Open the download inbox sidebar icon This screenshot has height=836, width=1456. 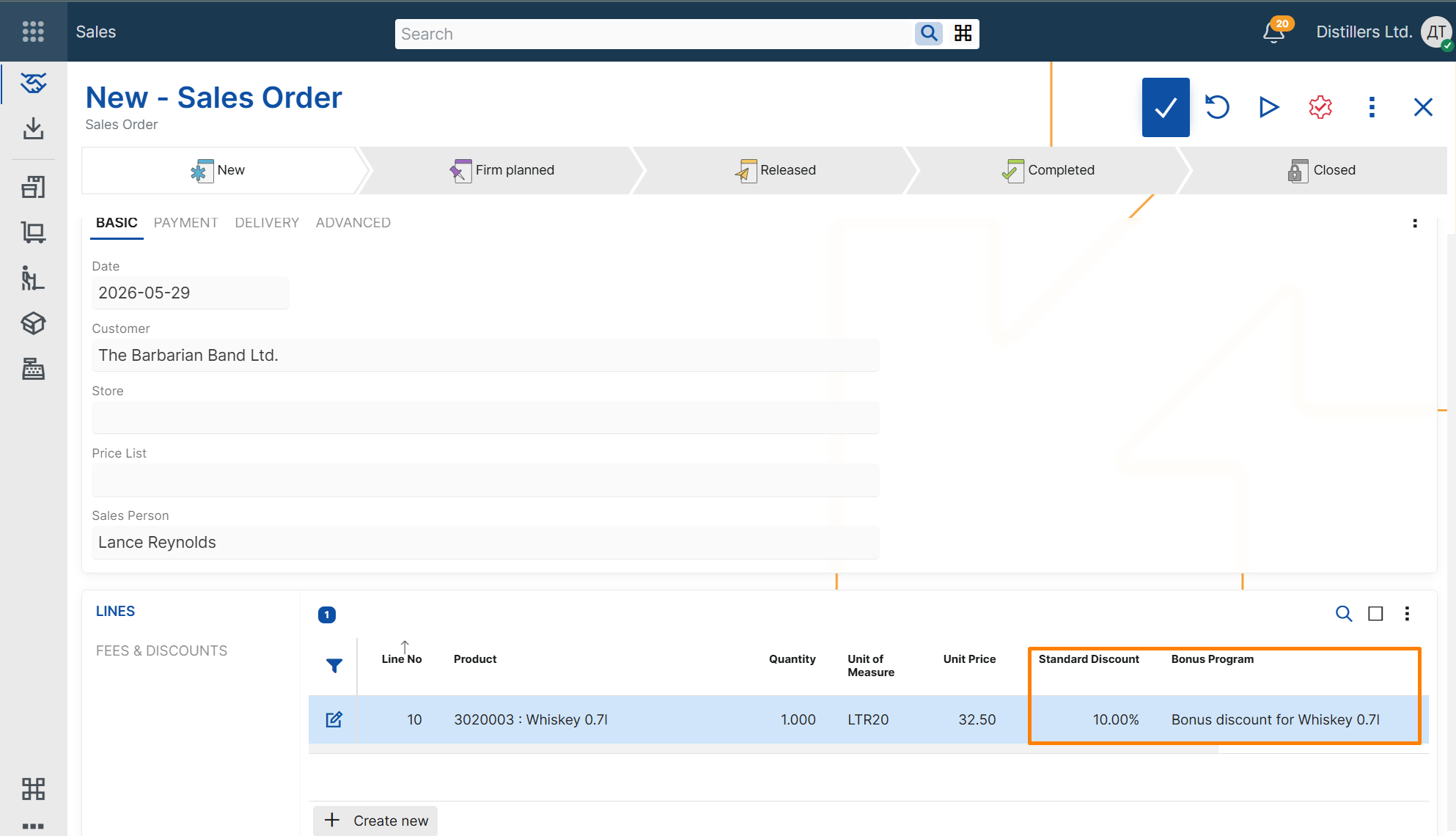(x=33, y=128)
